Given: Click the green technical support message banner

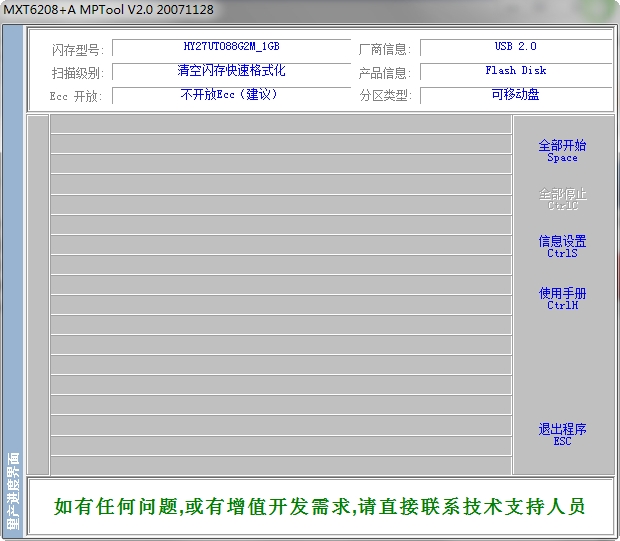Looking at the screenshot, I should tap(318, 506).
